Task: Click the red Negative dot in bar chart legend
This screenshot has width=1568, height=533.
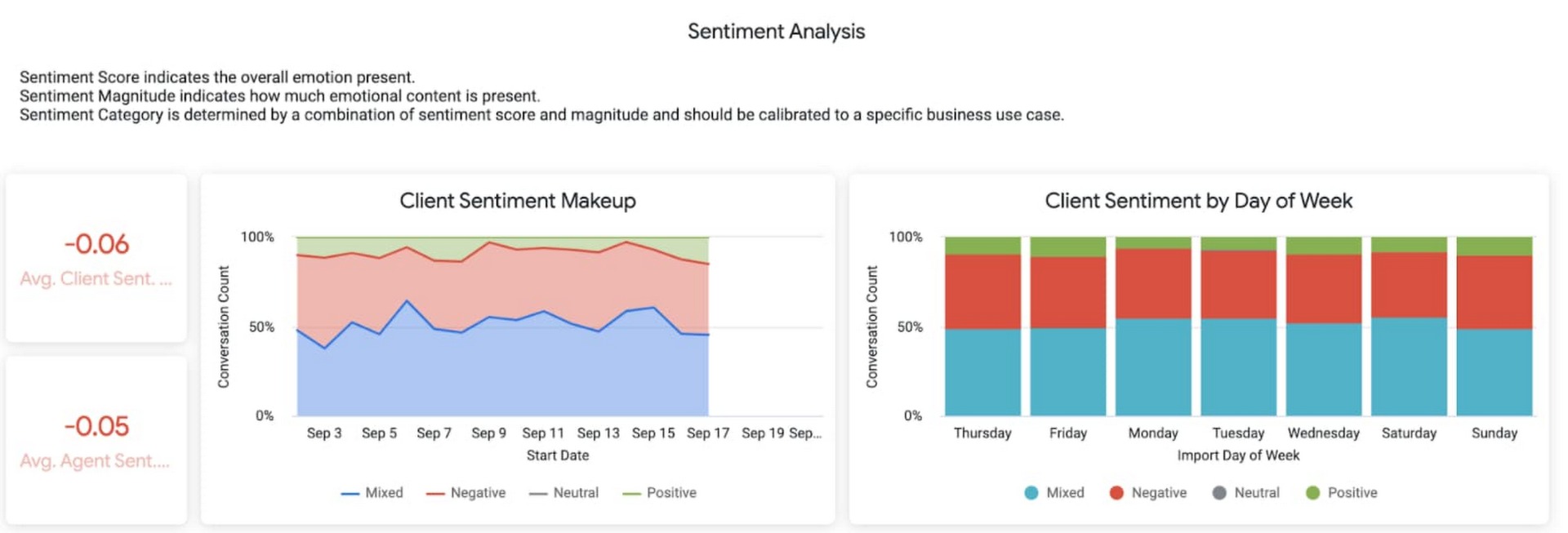Action: (1116, 493)
